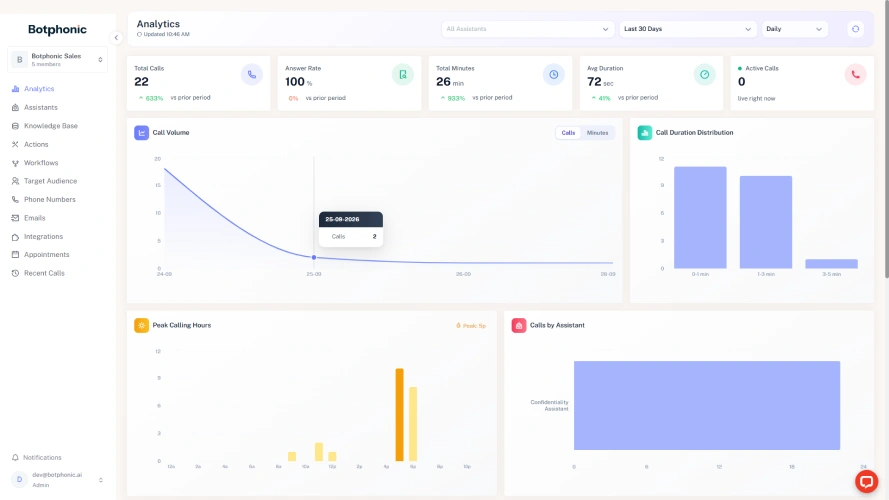889x500 pixels.
Task: Open the Emails page
Action: [x=35, y=218]
